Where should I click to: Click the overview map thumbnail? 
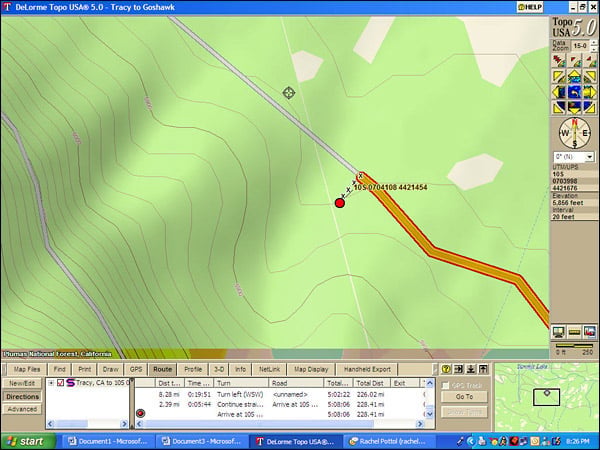coord(546,398)
